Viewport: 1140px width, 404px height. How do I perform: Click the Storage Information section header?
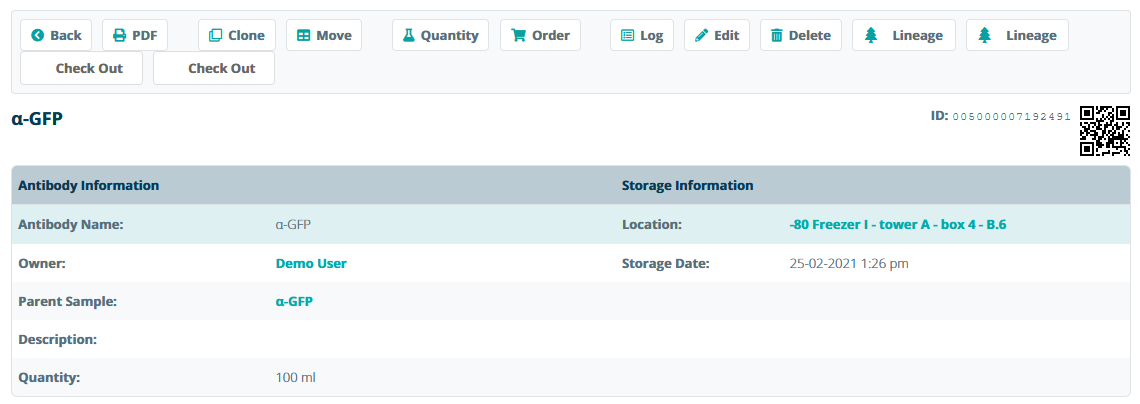point(687,186)
